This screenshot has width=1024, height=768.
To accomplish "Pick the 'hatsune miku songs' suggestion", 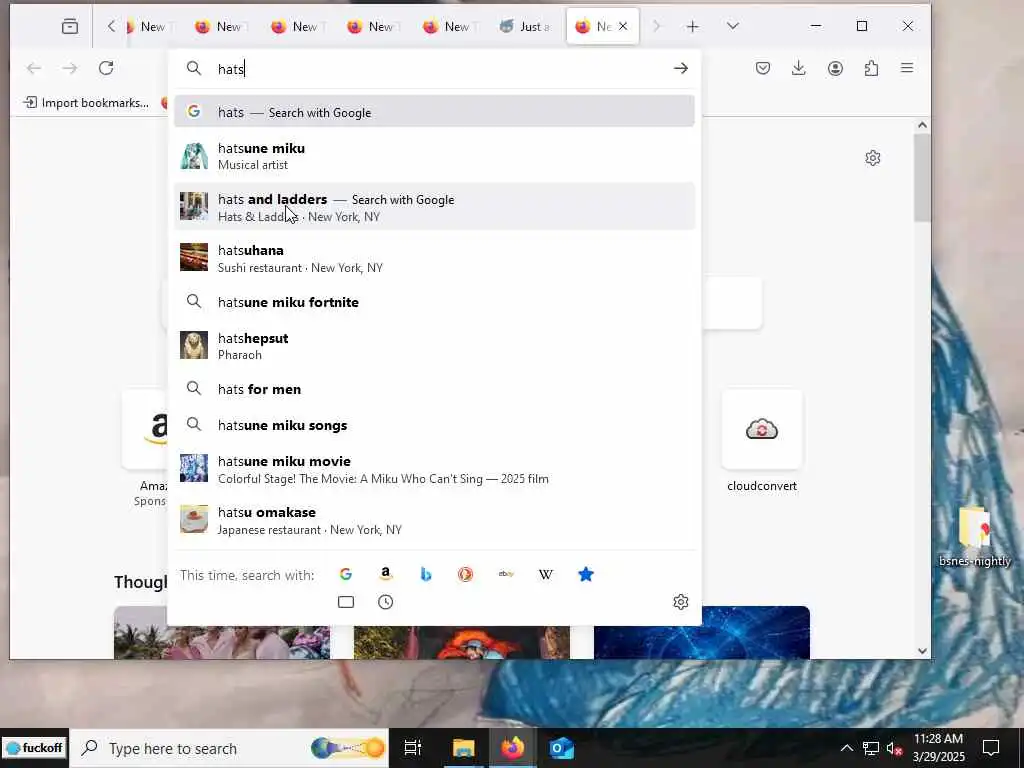I will coord(434,425).
